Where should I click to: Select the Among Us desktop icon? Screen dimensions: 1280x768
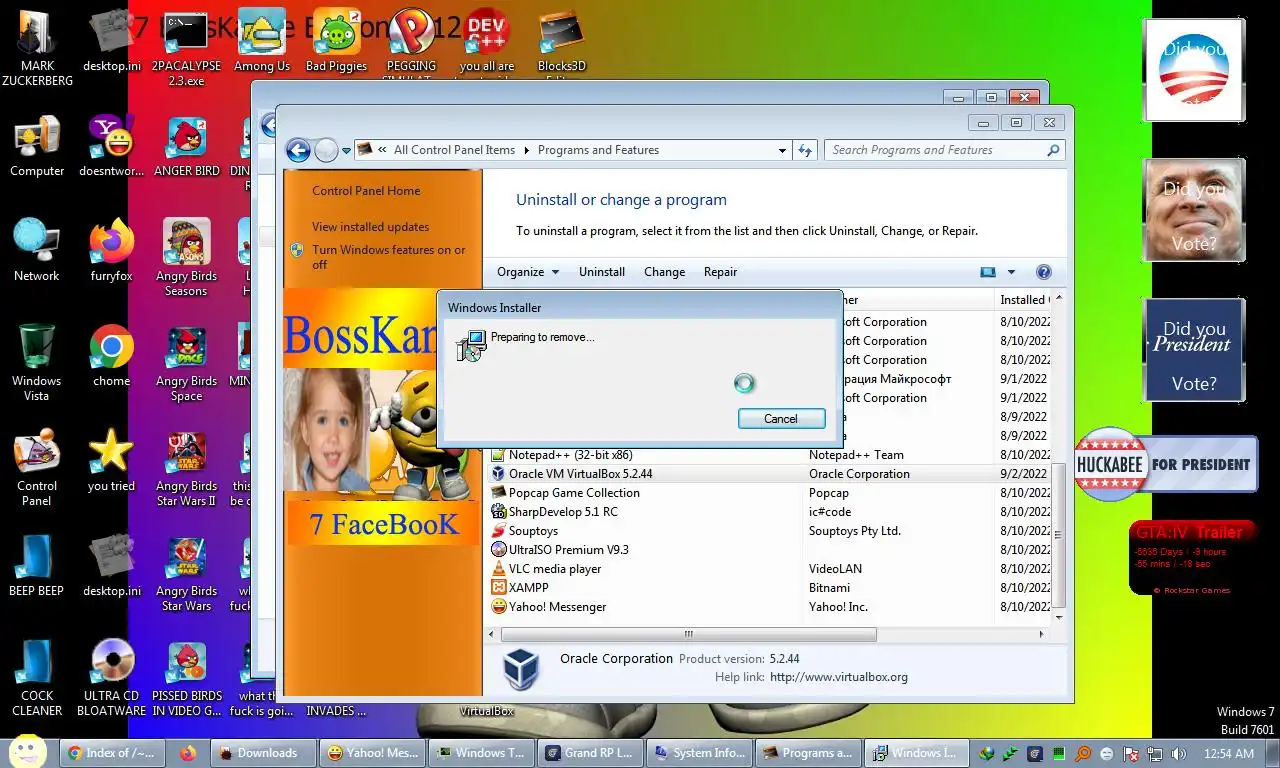click(261, 41)
